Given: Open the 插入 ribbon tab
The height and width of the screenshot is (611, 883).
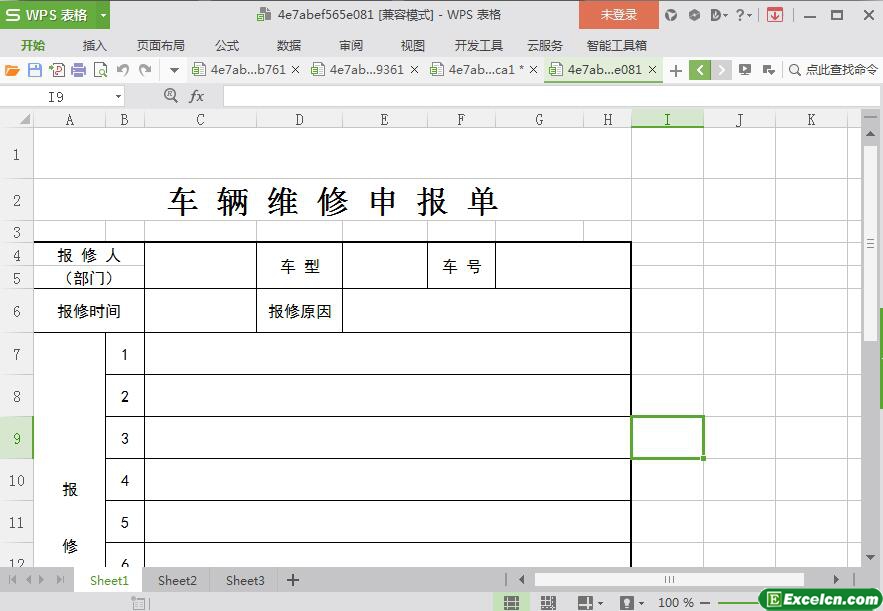Looking at the screenshot, I should point(94,45).
